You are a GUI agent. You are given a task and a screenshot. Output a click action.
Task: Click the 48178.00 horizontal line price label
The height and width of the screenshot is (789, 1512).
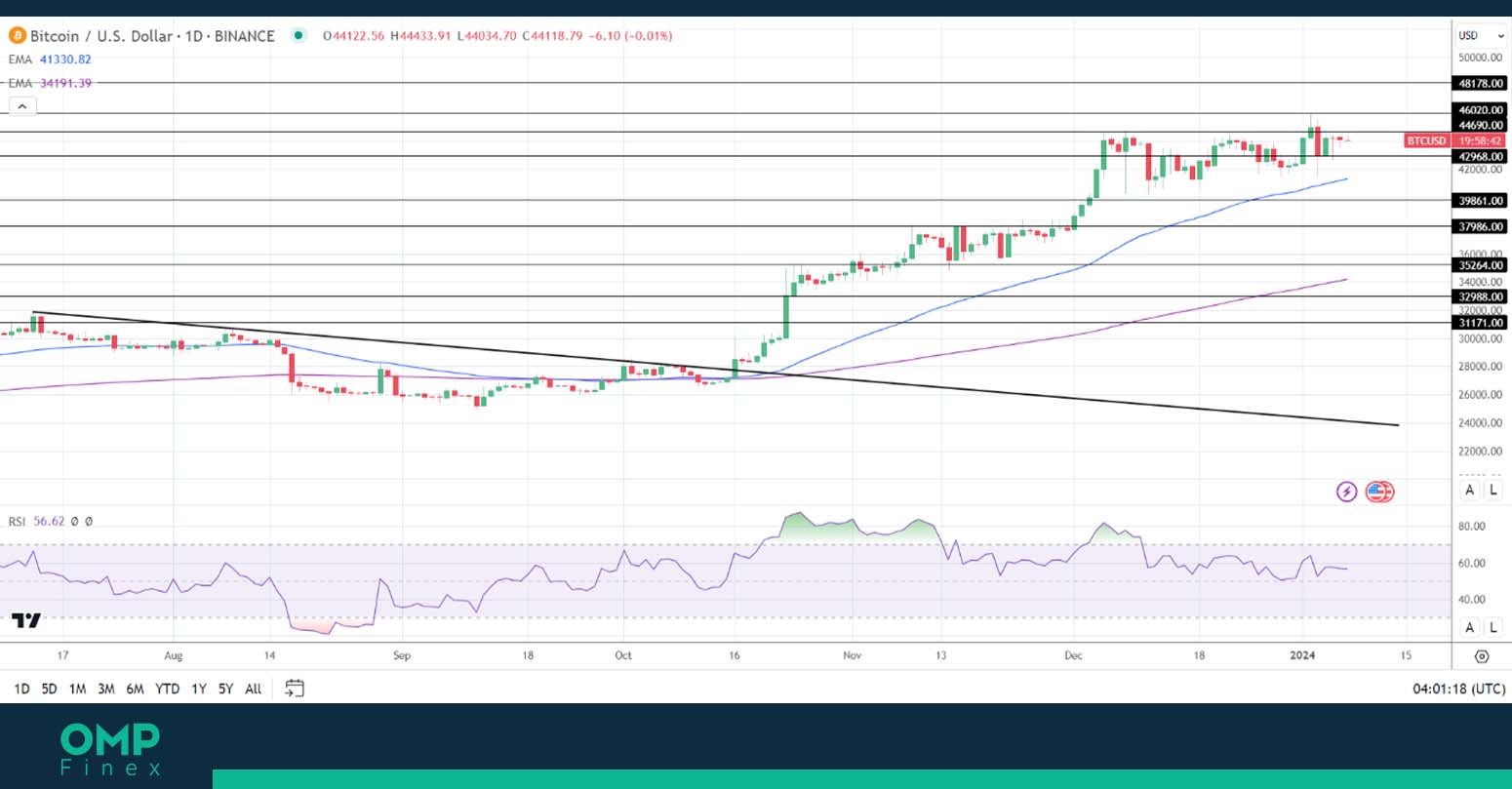coord(1481,84)
